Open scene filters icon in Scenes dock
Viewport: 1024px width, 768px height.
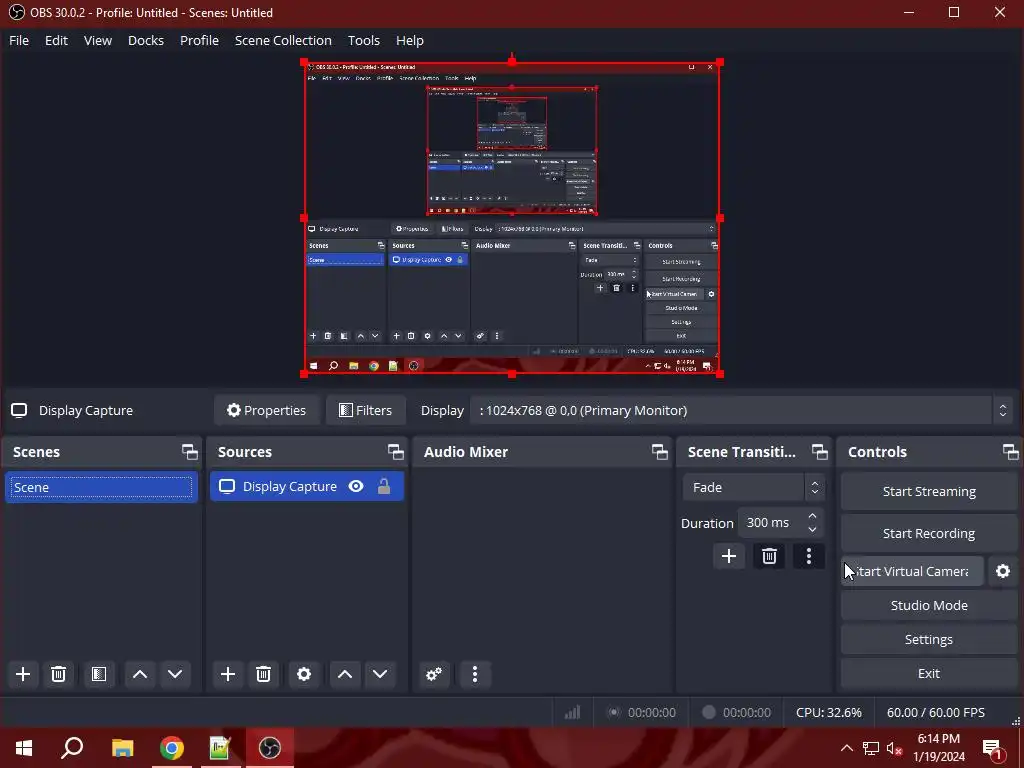(x=99, y=674)
